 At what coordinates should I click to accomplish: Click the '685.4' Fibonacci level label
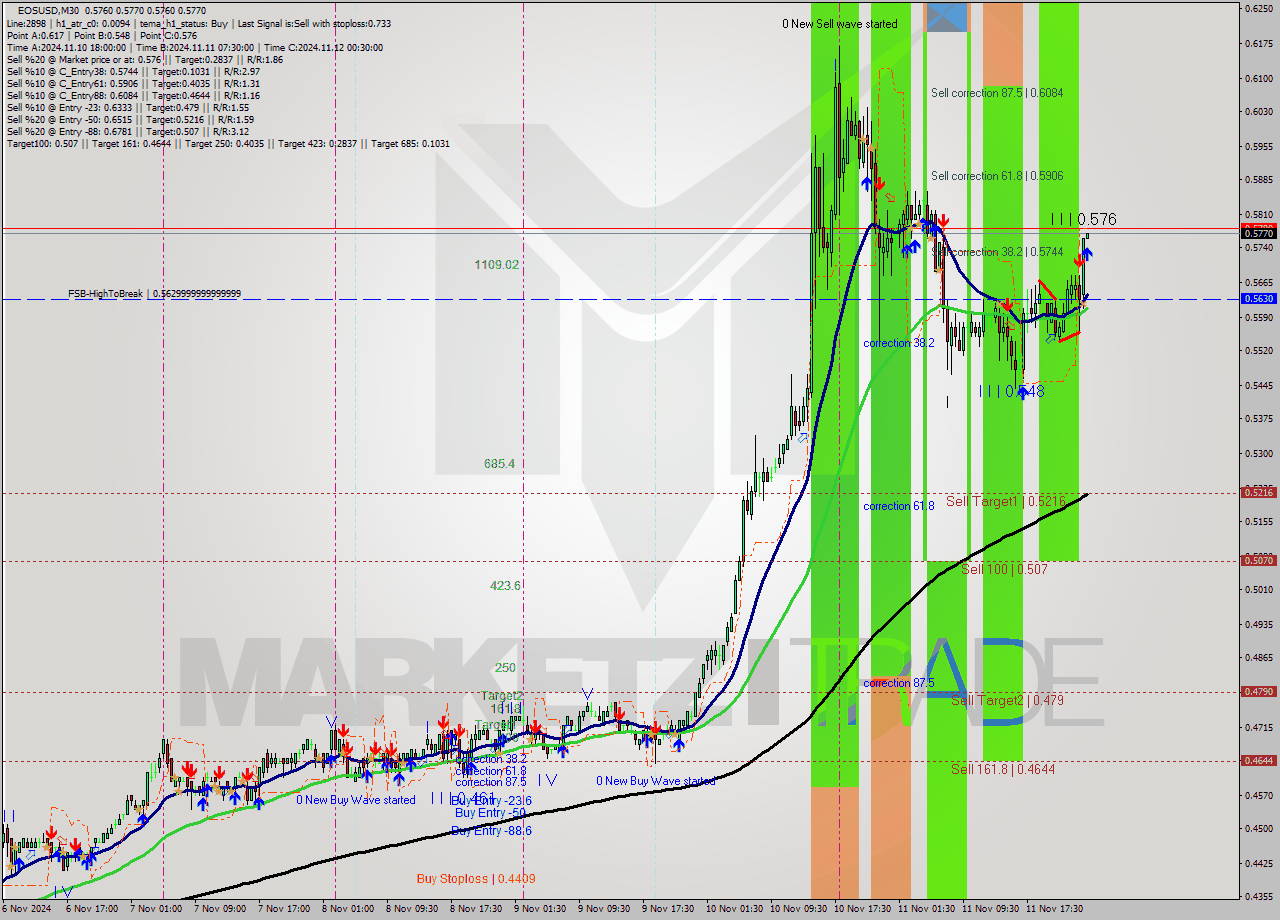point(499,464)
